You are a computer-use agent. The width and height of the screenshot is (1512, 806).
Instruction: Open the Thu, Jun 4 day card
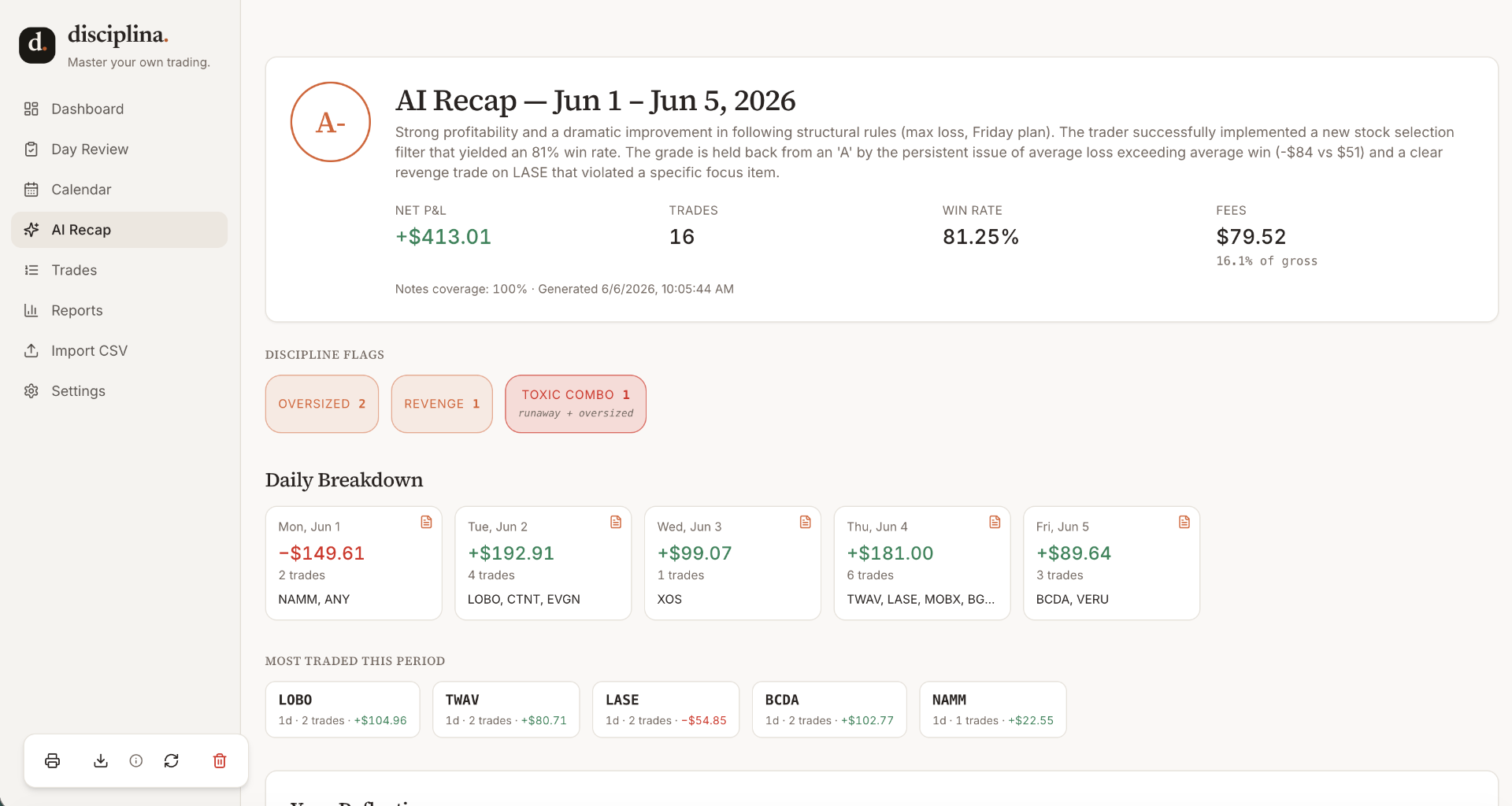[x=922, y=563]
